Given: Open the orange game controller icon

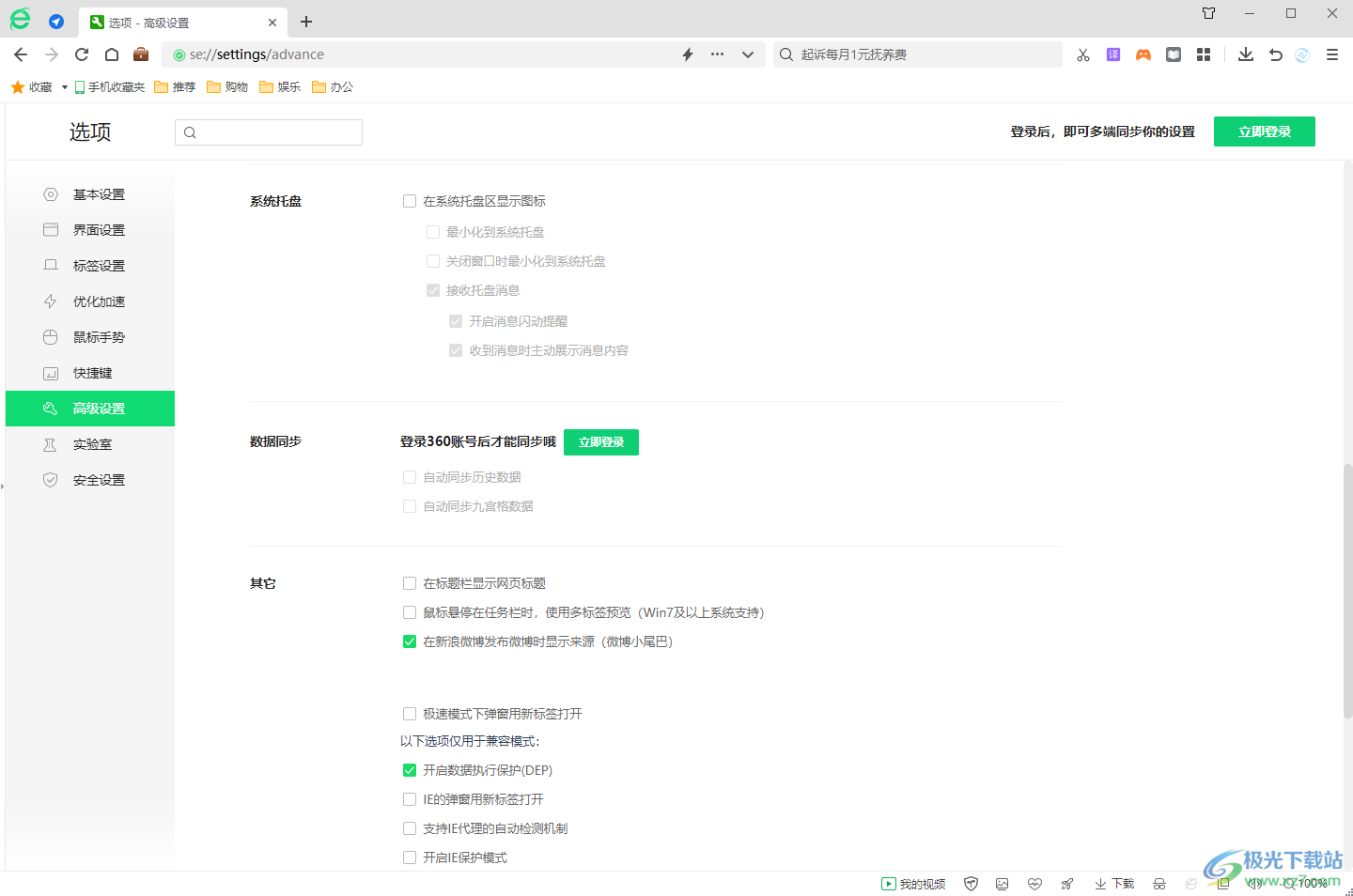Looking at the screenshot, I should click(x=1143, y=54).
